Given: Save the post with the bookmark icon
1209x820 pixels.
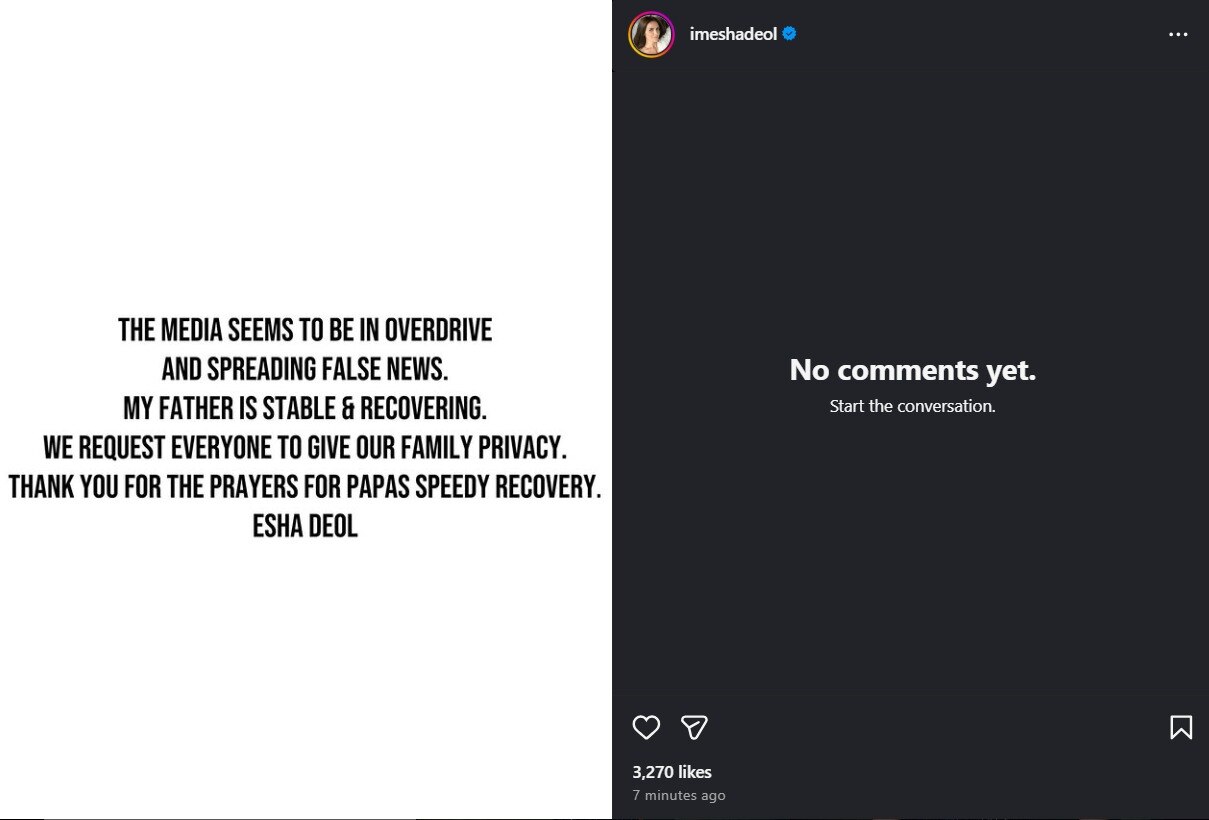Looking at the screenshot, I should tap(1180, 727).
